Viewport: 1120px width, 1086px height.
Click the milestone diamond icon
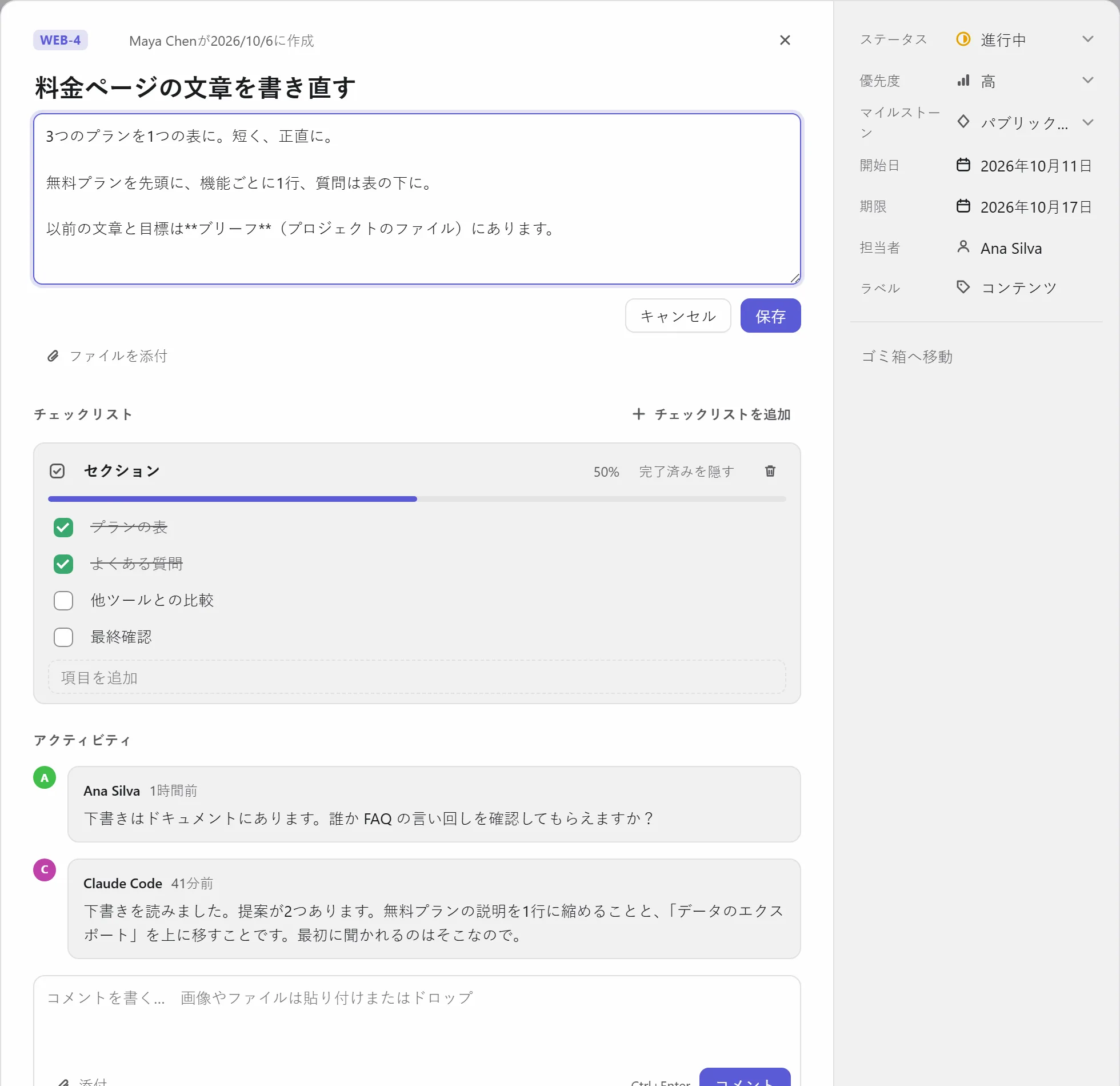pos(963,122)
